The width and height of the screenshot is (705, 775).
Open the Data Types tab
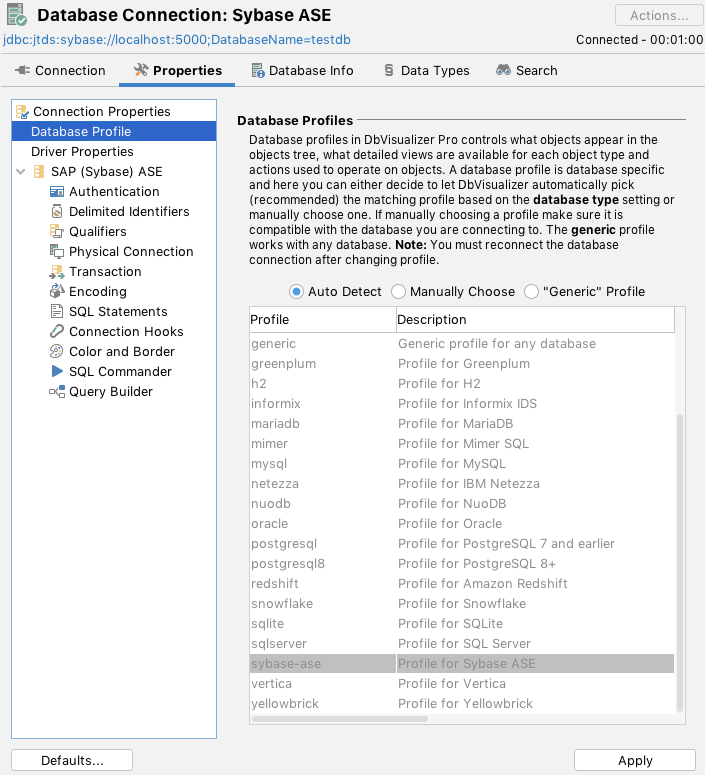(x=426, y=70)
